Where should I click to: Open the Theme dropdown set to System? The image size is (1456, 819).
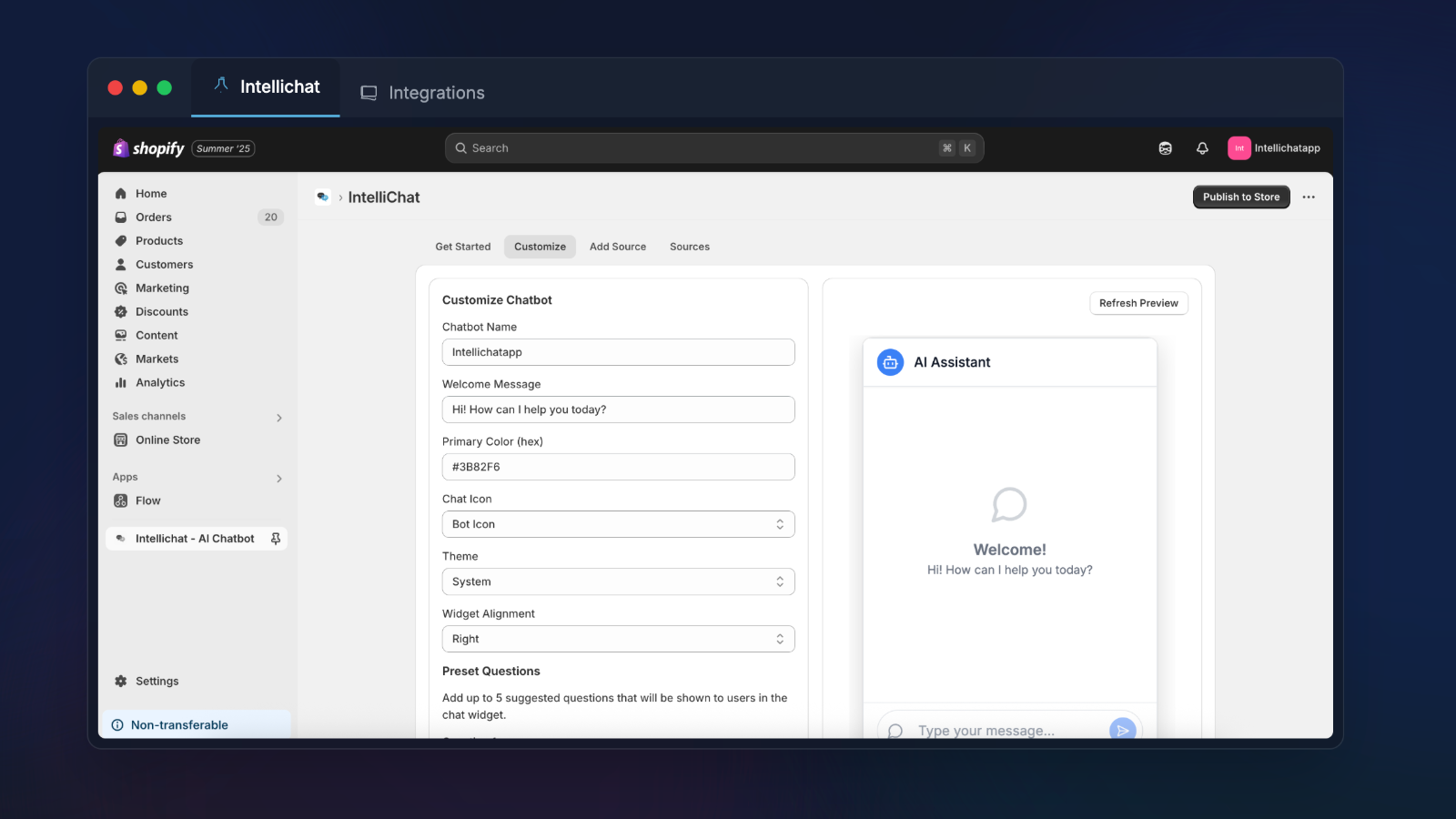tap(618, 581)
